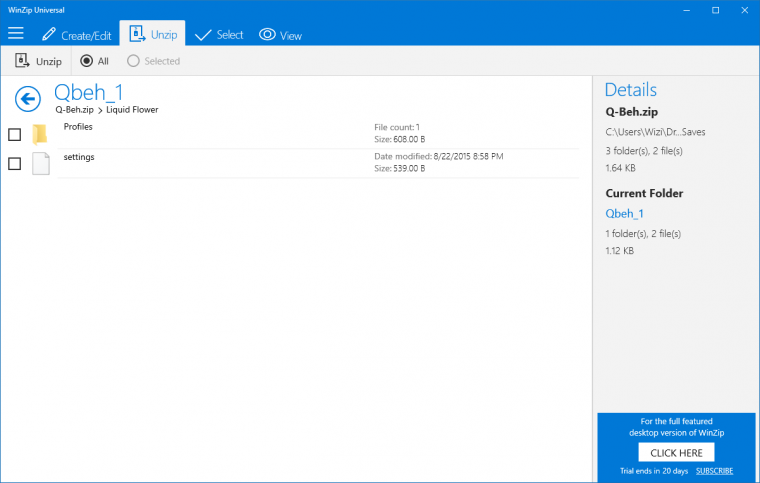Image resolution: width=760 pixels, height=483 pixels.
Task: Click the Qbeh_1 page heading
Action: pos(89,92)
